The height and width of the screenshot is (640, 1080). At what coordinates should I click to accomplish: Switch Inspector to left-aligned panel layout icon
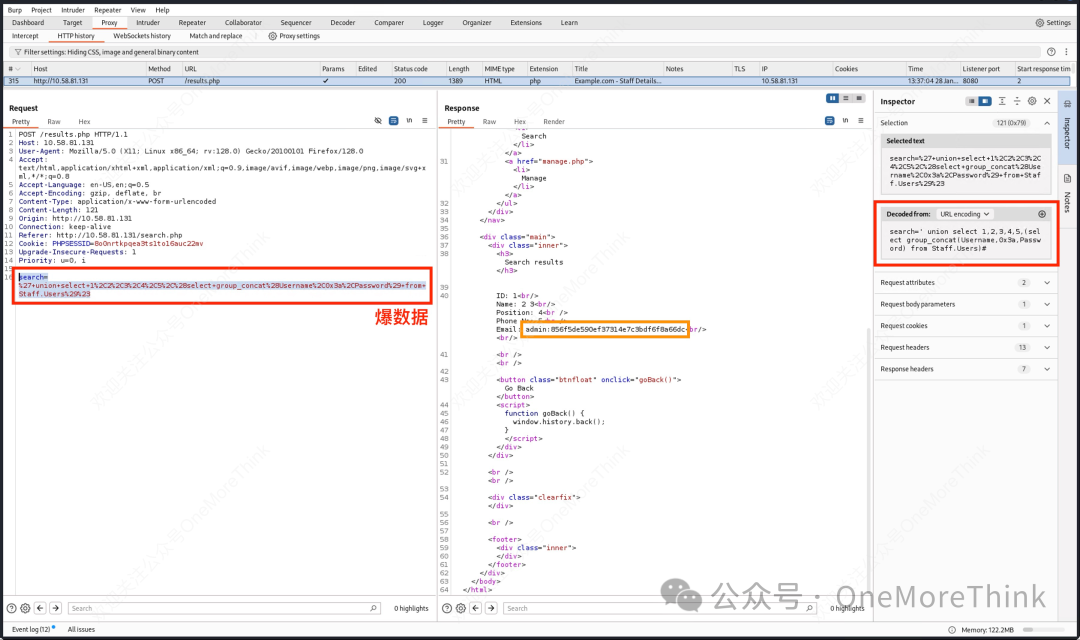(x=971, y=101)
